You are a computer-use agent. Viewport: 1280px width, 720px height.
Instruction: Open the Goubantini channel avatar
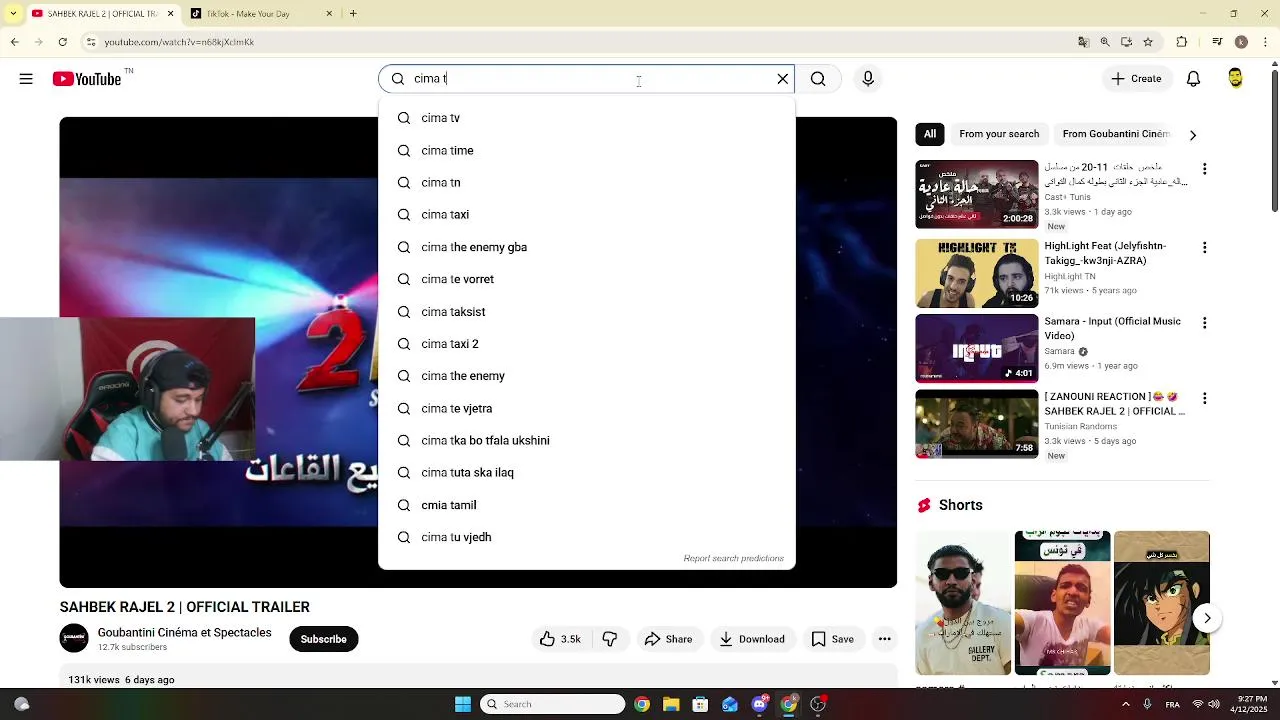(x=74, y=638)
